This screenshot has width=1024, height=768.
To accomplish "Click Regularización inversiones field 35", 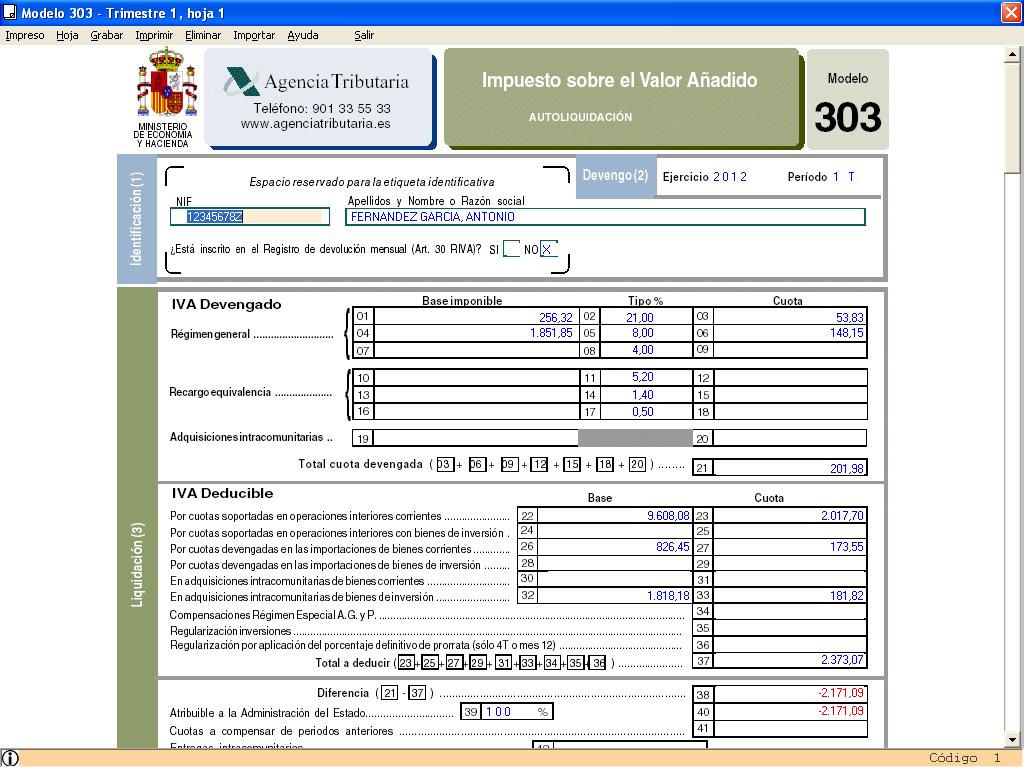I will point(790,628).
